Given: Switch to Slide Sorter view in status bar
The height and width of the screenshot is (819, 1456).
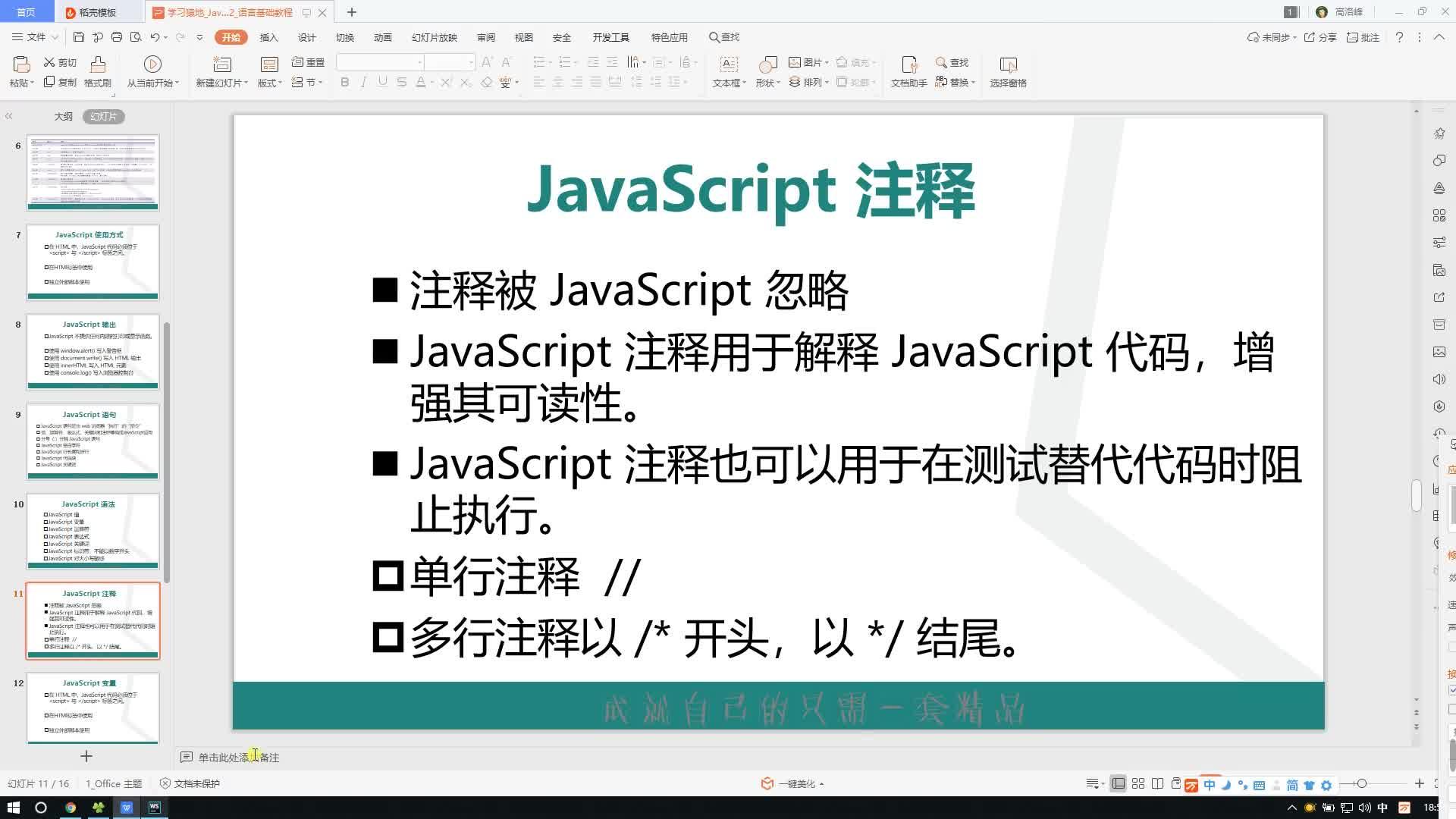Looking at the screenshot, I should tap(1138, 783).
